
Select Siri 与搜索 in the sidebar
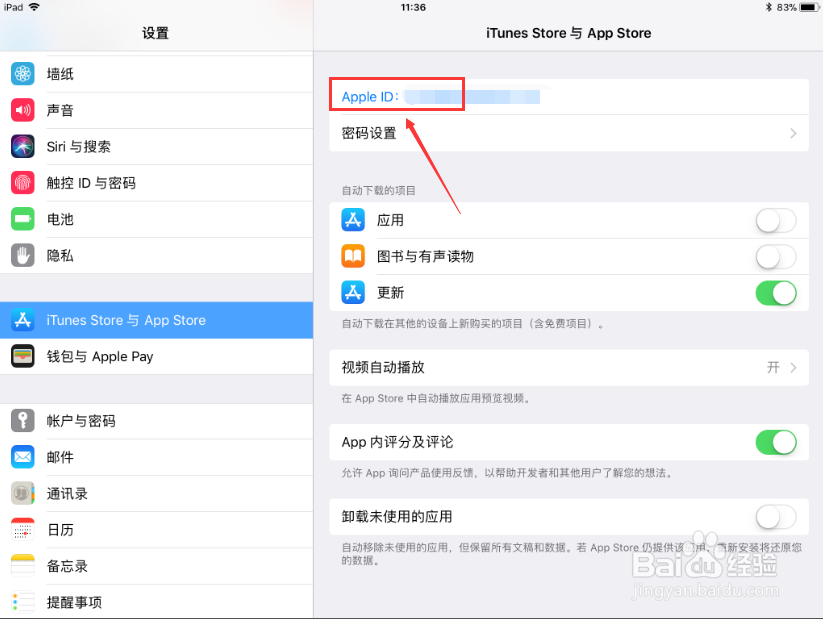156,146
